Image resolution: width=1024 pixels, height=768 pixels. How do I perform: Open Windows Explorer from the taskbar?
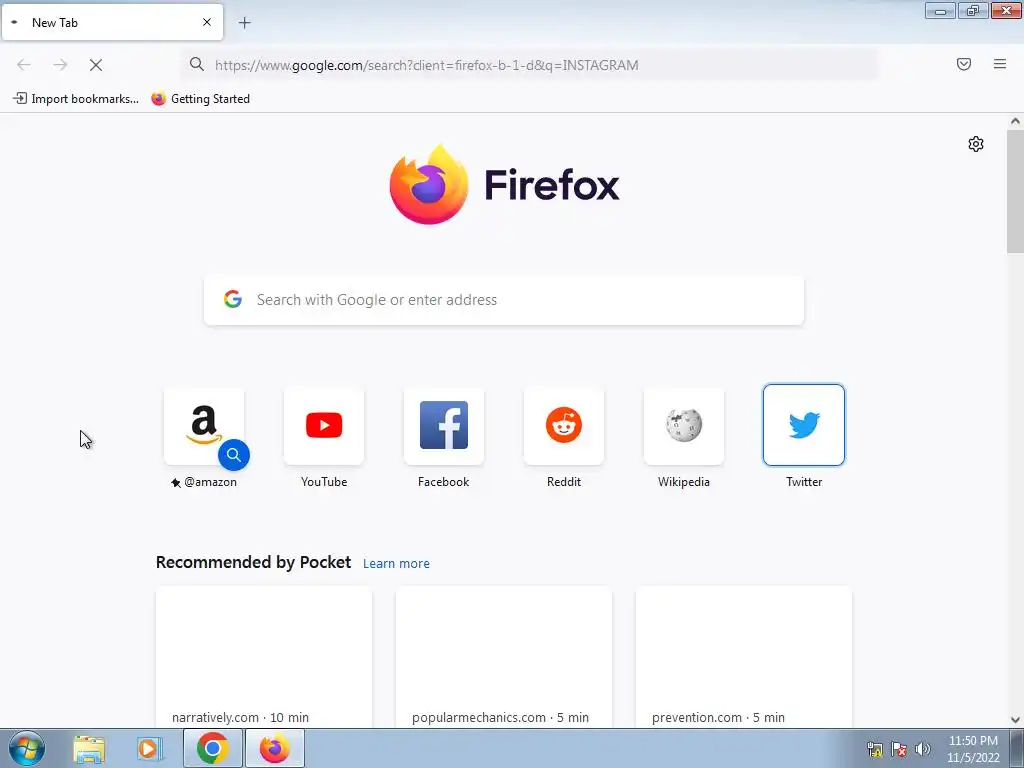pyautogui.click(x=89, y=748)
